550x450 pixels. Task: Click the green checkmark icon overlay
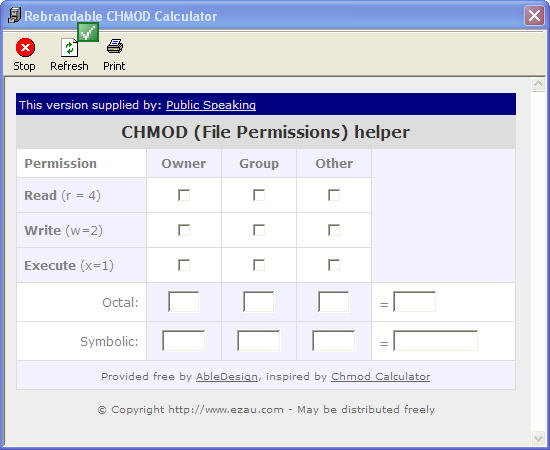tap(88, 32)
